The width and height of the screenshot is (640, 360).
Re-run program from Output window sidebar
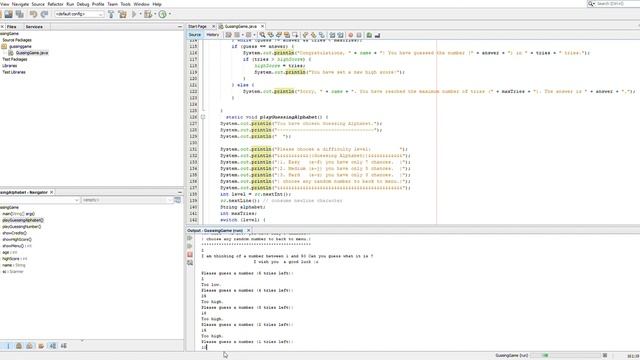(x=190, y=238)
